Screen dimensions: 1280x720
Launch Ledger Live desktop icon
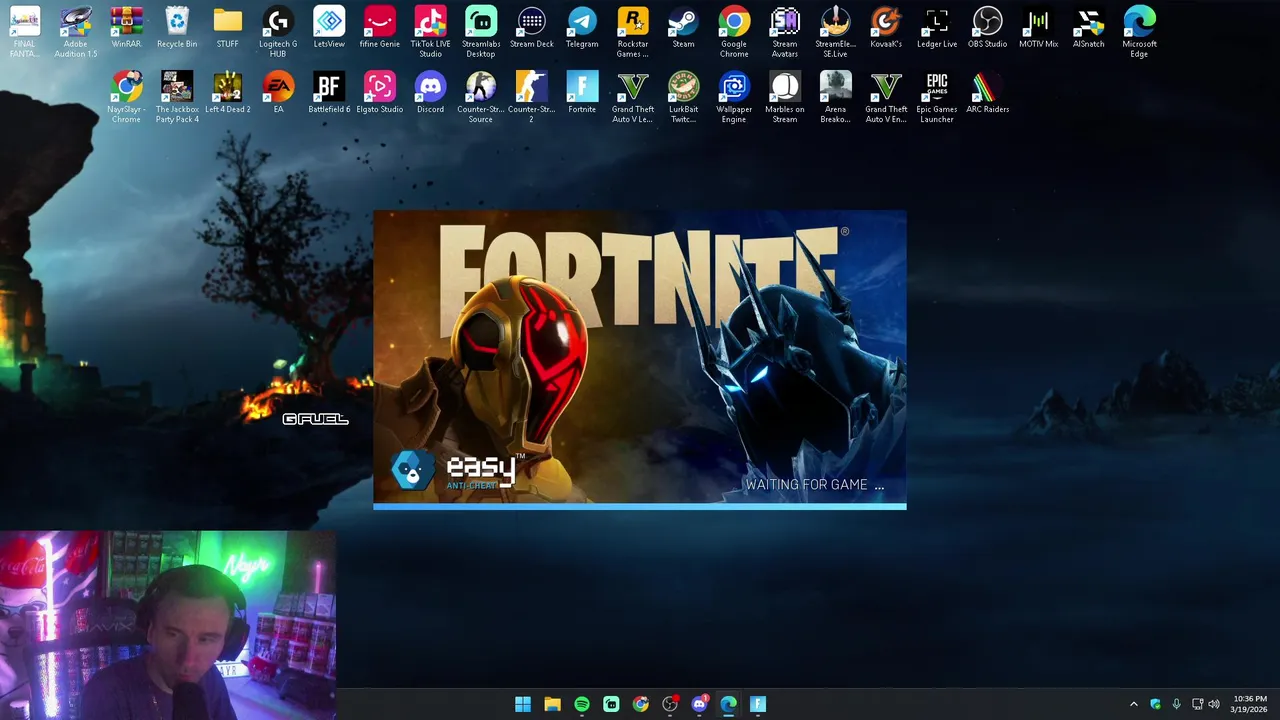(x=937, y=28)
